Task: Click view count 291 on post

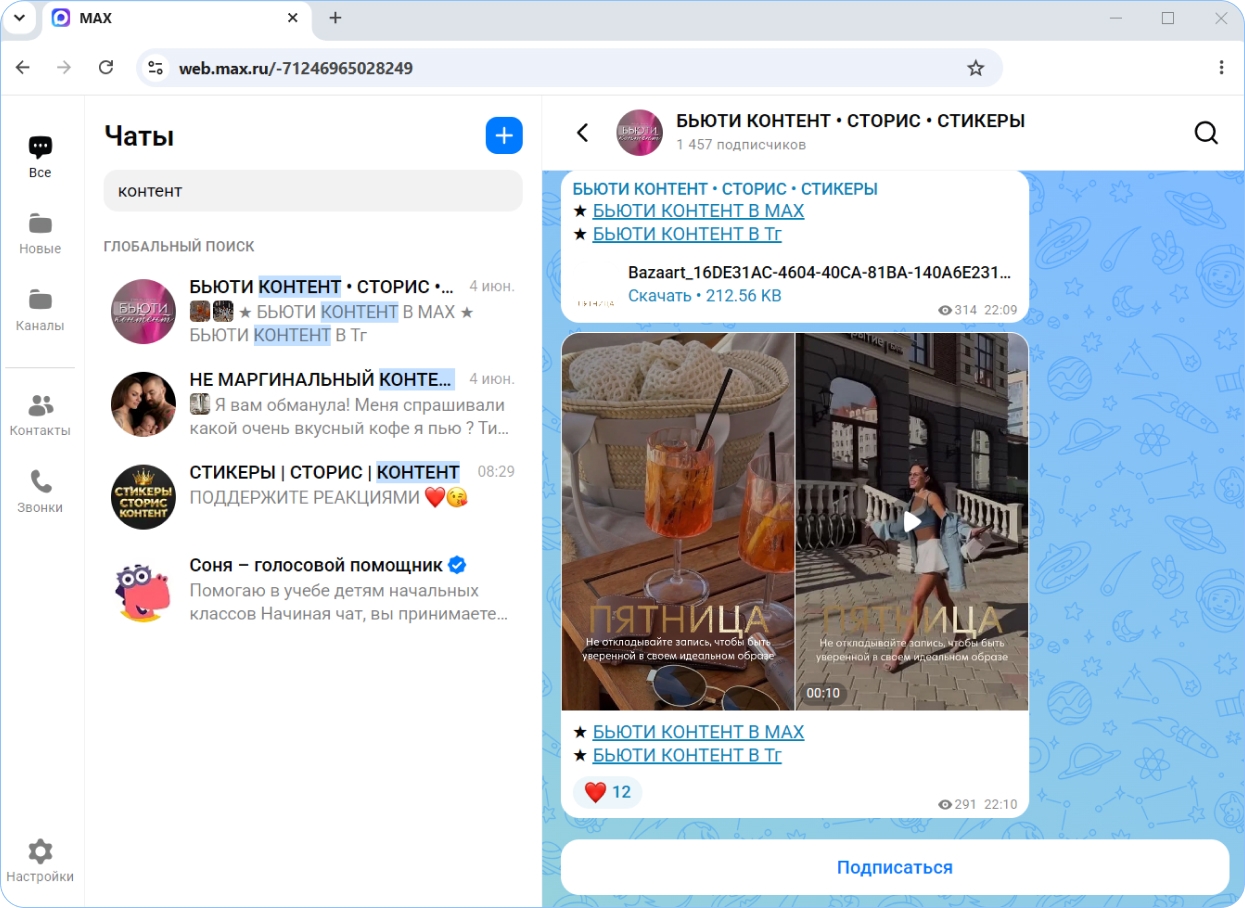Action: [957, 804]
